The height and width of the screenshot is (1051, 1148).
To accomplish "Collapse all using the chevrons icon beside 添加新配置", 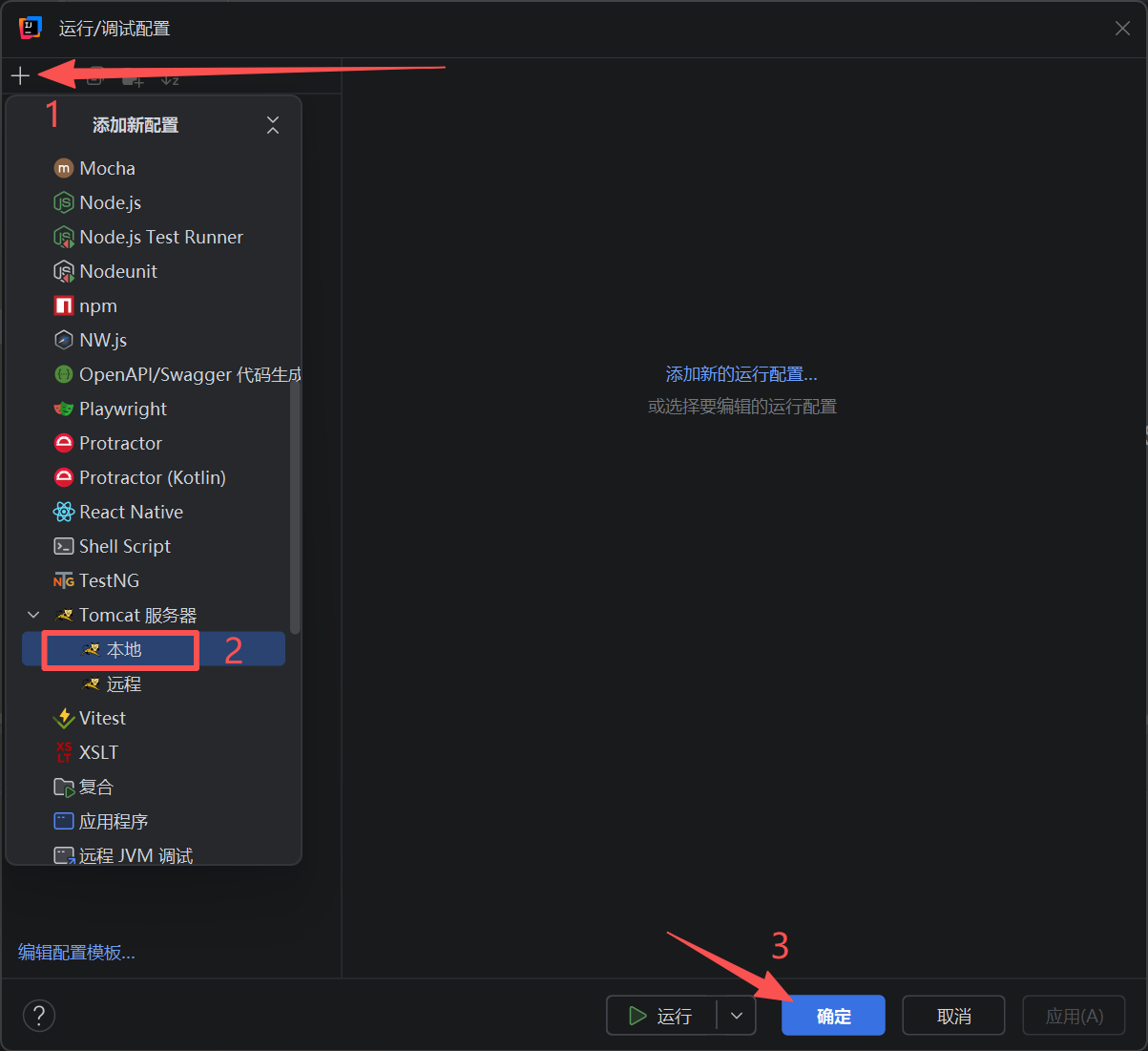I will tap(273, 125).
